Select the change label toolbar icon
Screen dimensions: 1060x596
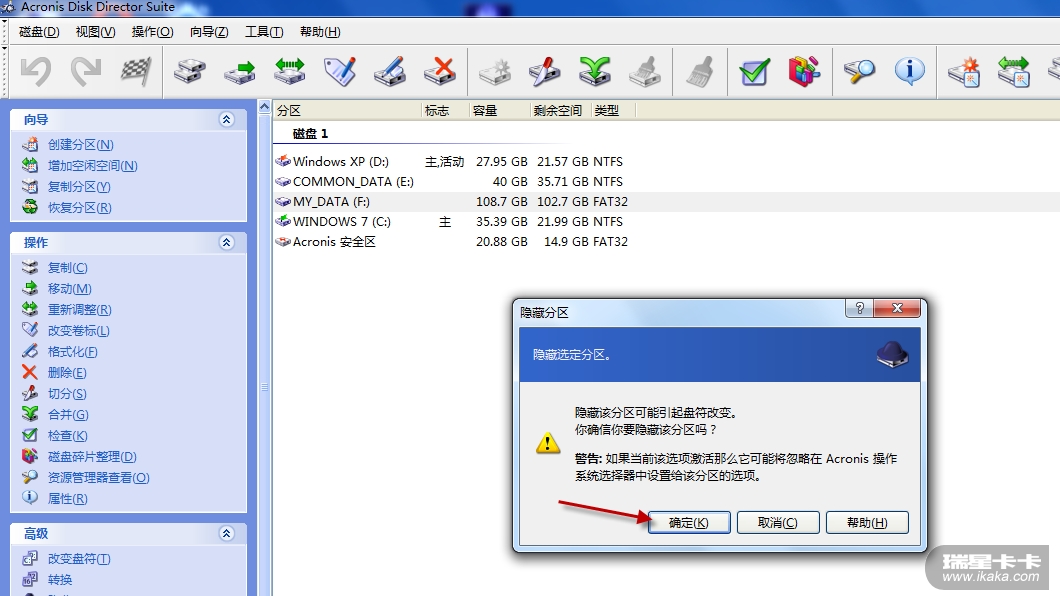340,71
